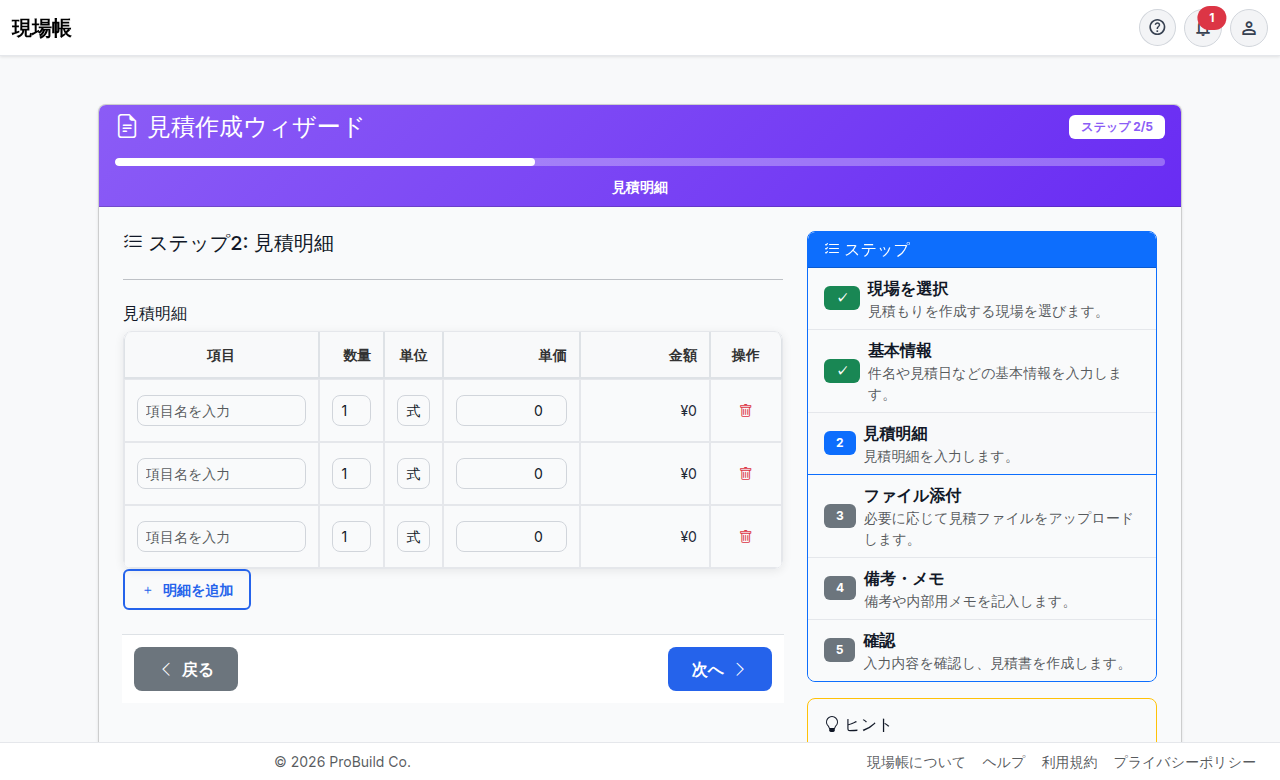Click the first row ¥0 amount
The image size is (1280, 780).
pyautogui.click(x=688, y=410)
